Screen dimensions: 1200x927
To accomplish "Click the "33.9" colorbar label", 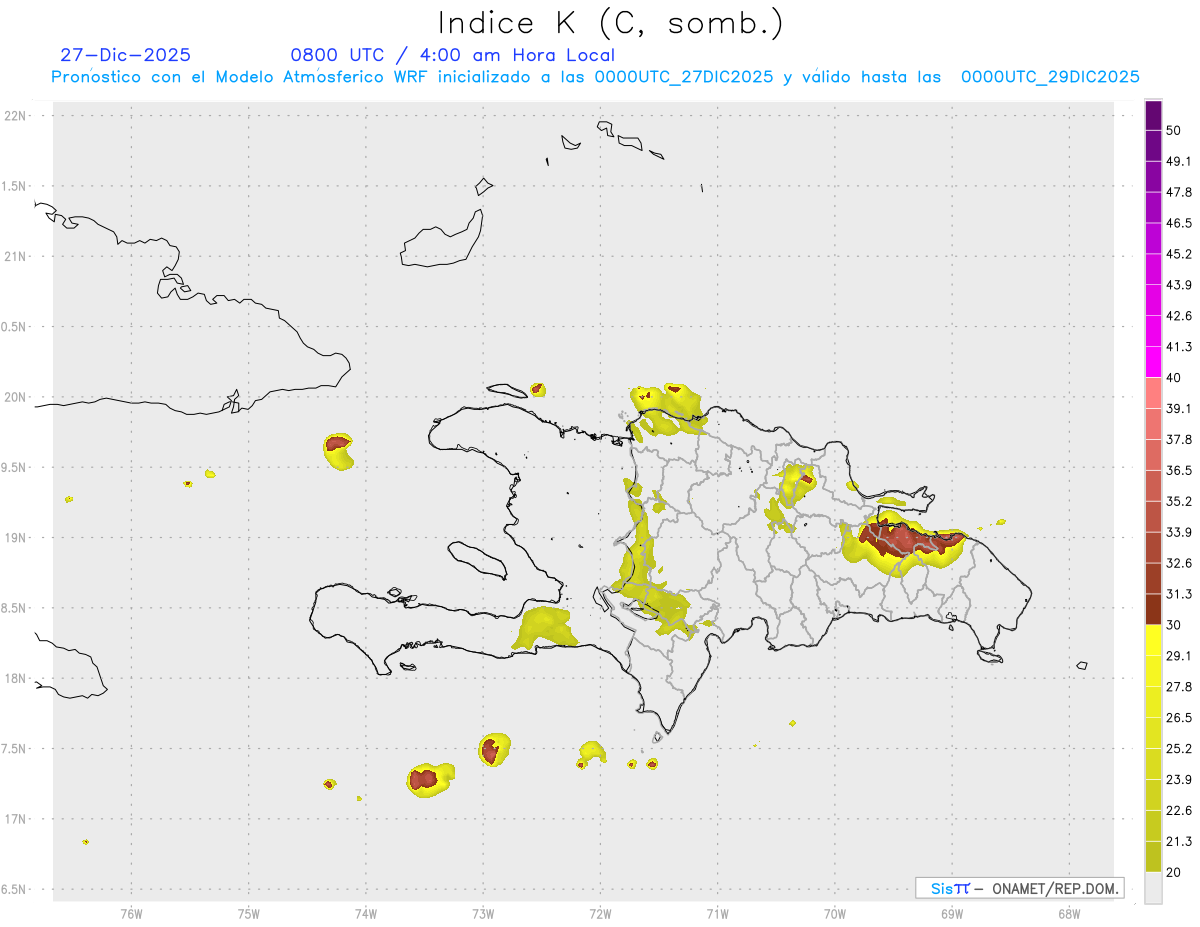I will pos(1179,532).
